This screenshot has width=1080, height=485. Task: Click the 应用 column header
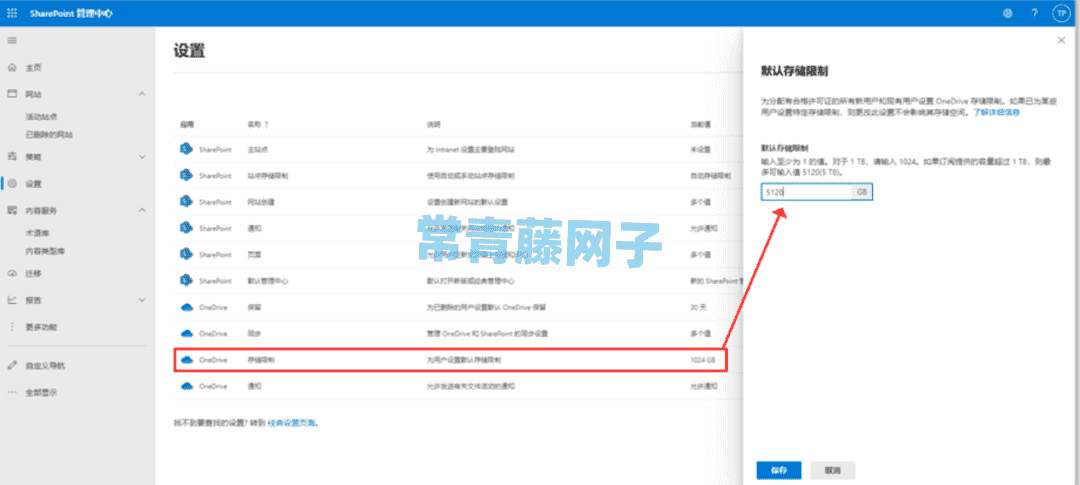(x=187, y=125)
